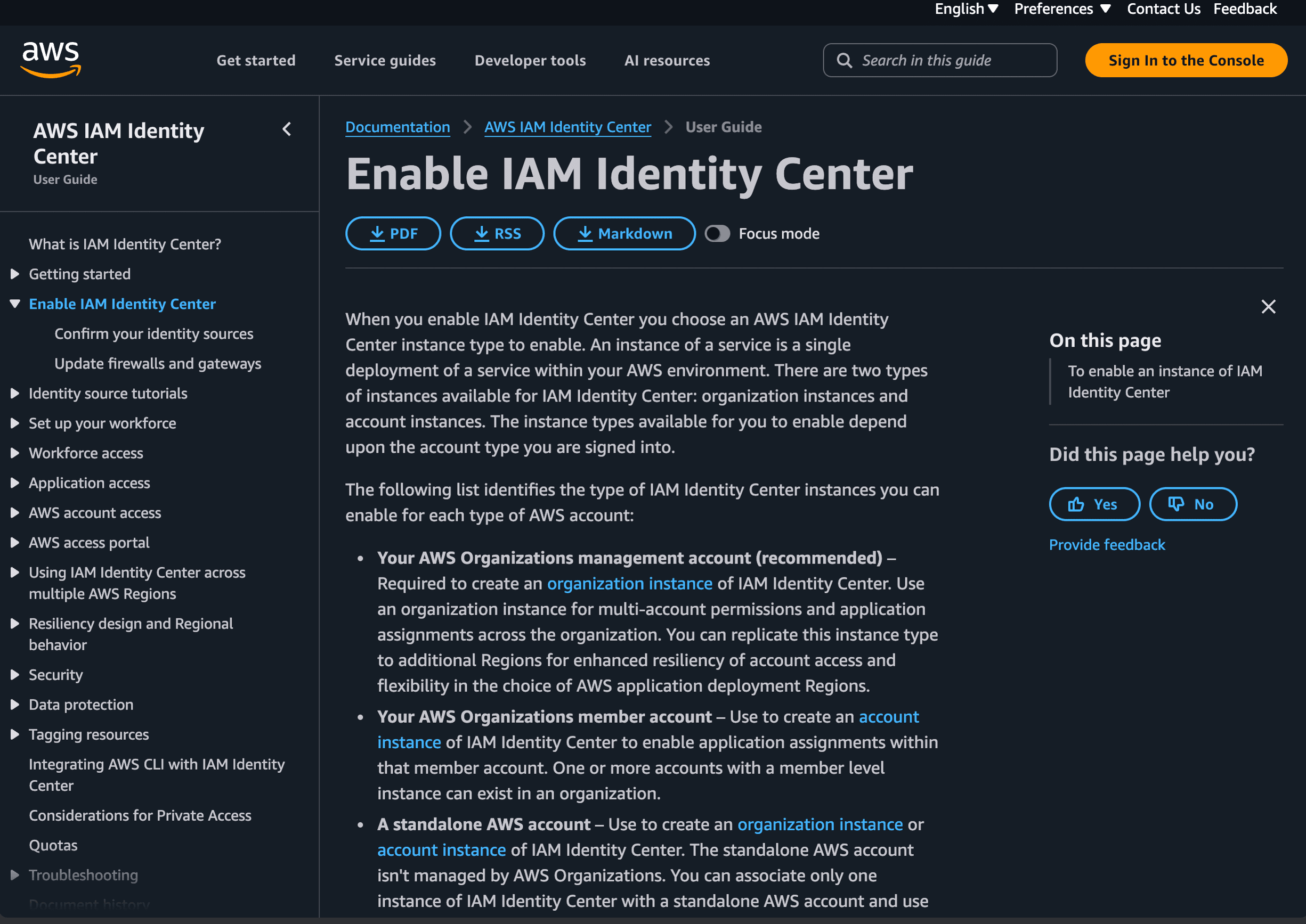Follow organization instance link under management account

[630, 583]
